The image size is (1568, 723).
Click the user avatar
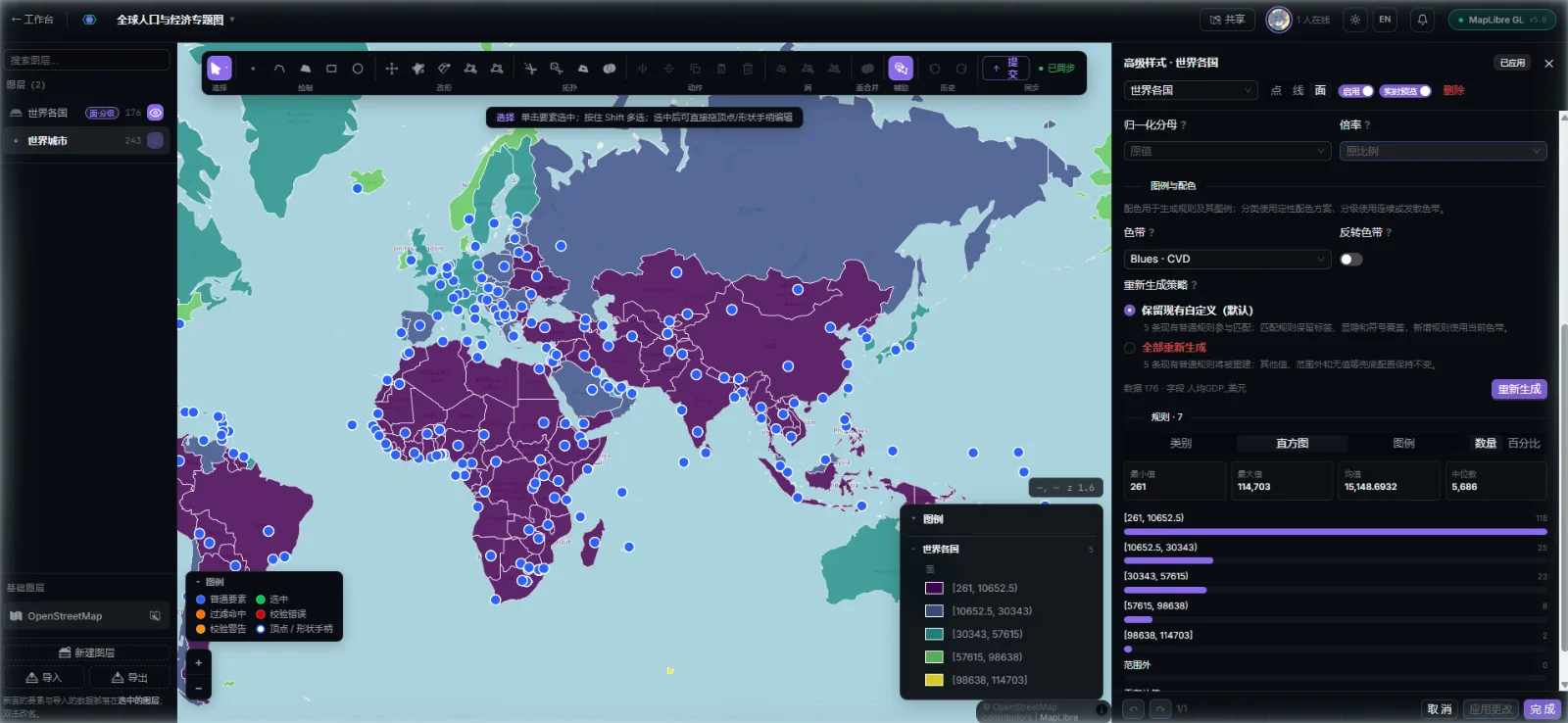(x=1279, y=20)
